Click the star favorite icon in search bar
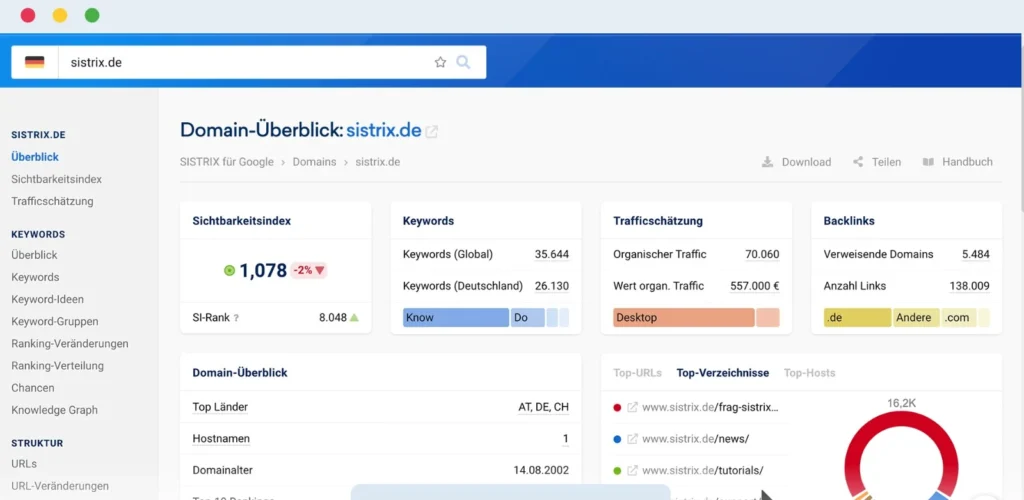This screenshot has width=1024, height=500. [x=440, y=62]
